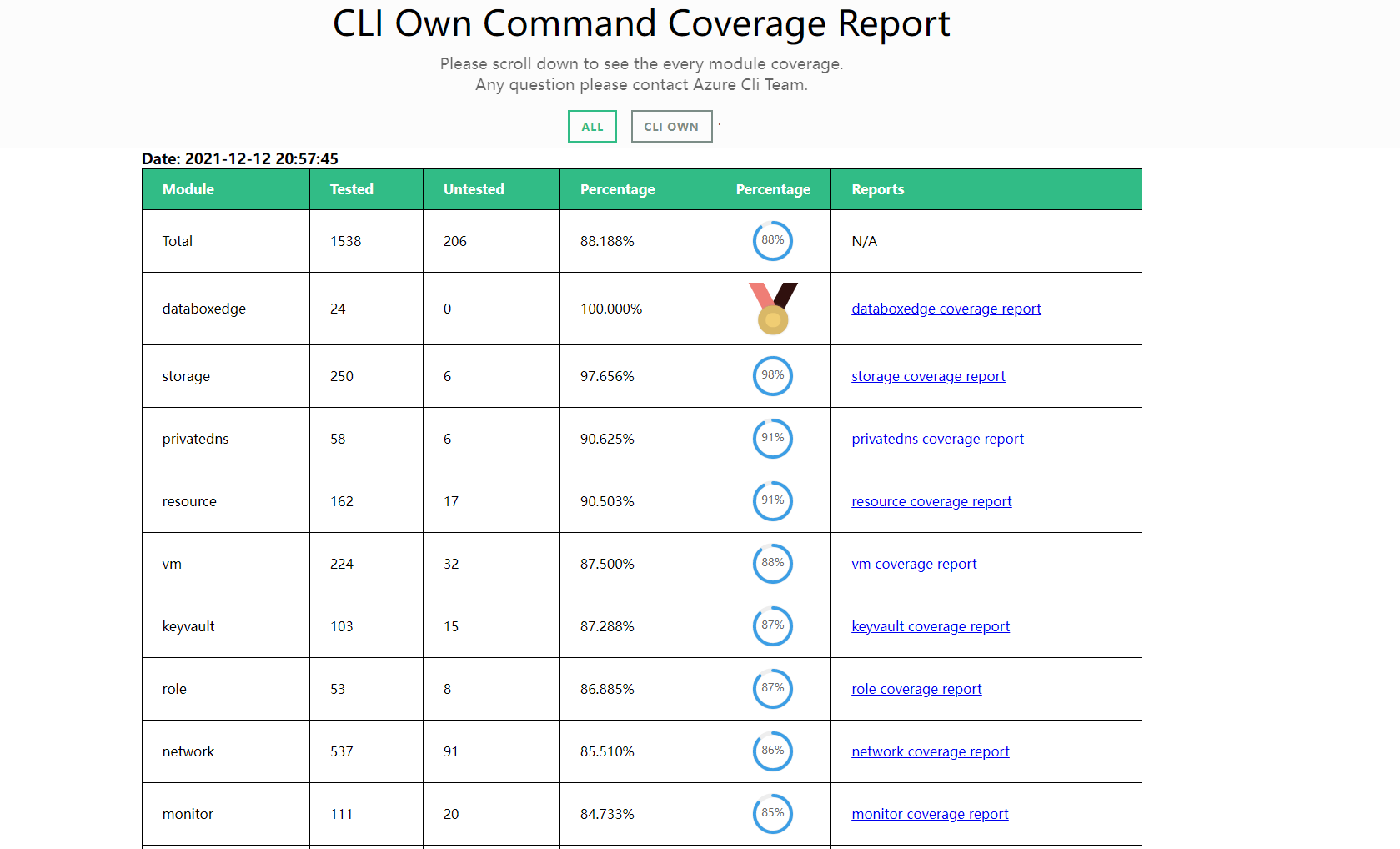The height and width of the screenshot is (849, 1400).
Task: Click the 87% progress circle for role
Action: [773, 689]
